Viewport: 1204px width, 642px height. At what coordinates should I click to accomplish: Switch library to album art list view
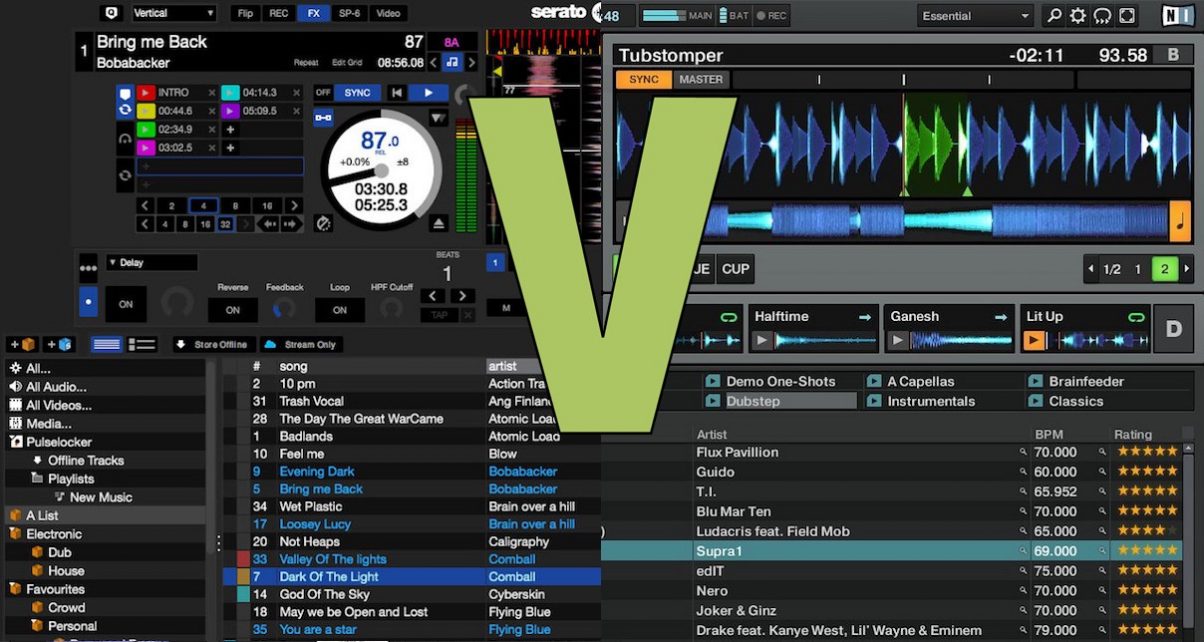click(141, 344)
